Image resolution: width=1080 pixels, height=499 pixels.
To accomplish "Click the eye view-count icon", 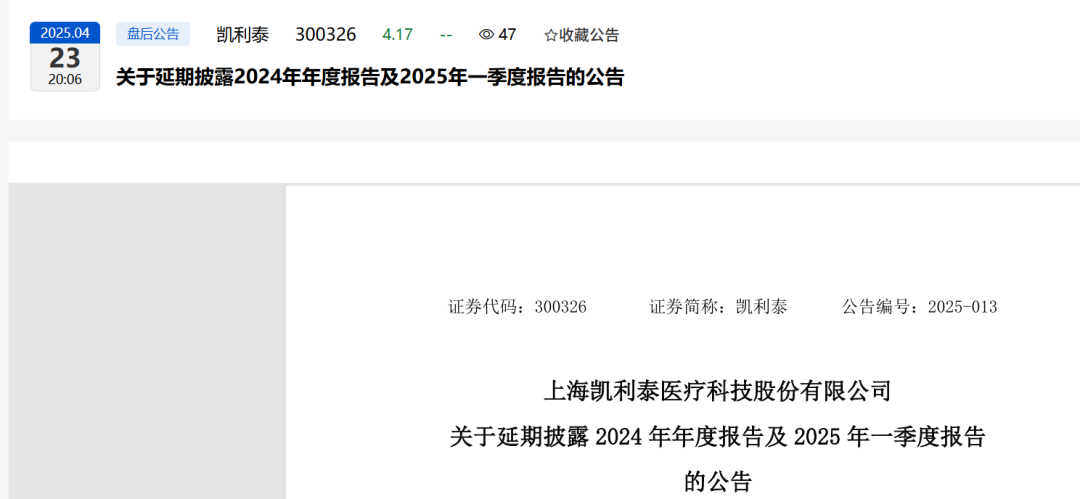I will (486, 34).
